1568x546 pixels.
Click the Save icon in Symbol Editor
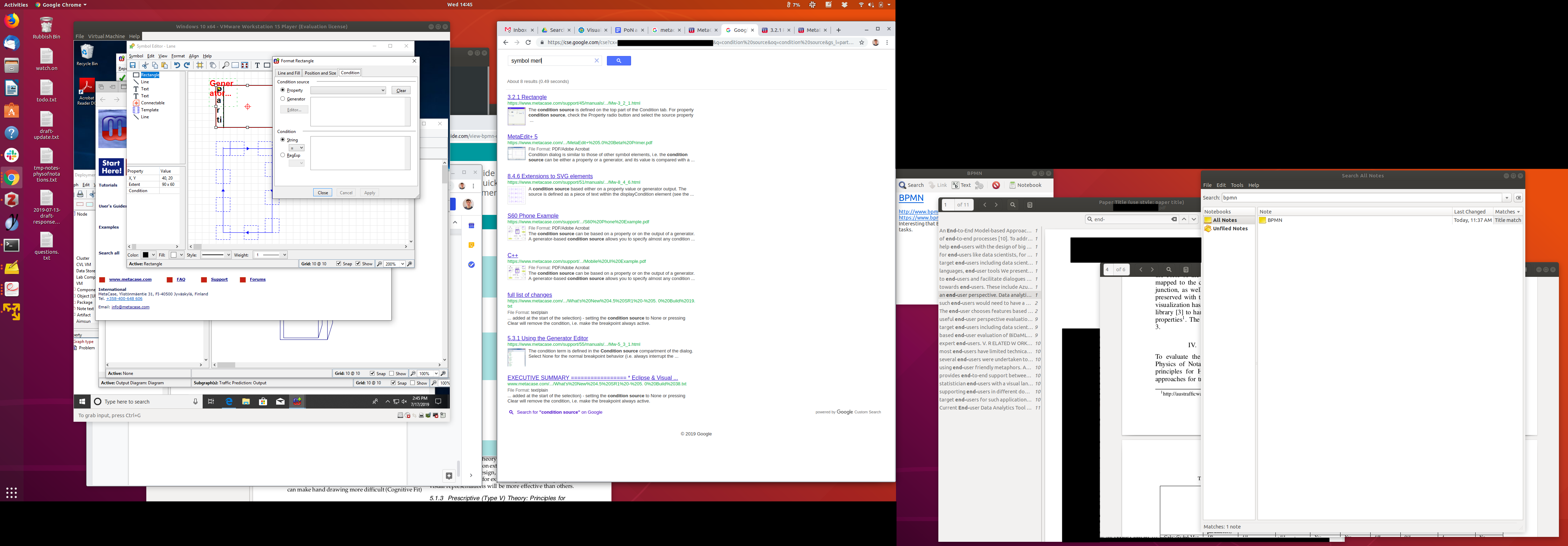[133, 65]
